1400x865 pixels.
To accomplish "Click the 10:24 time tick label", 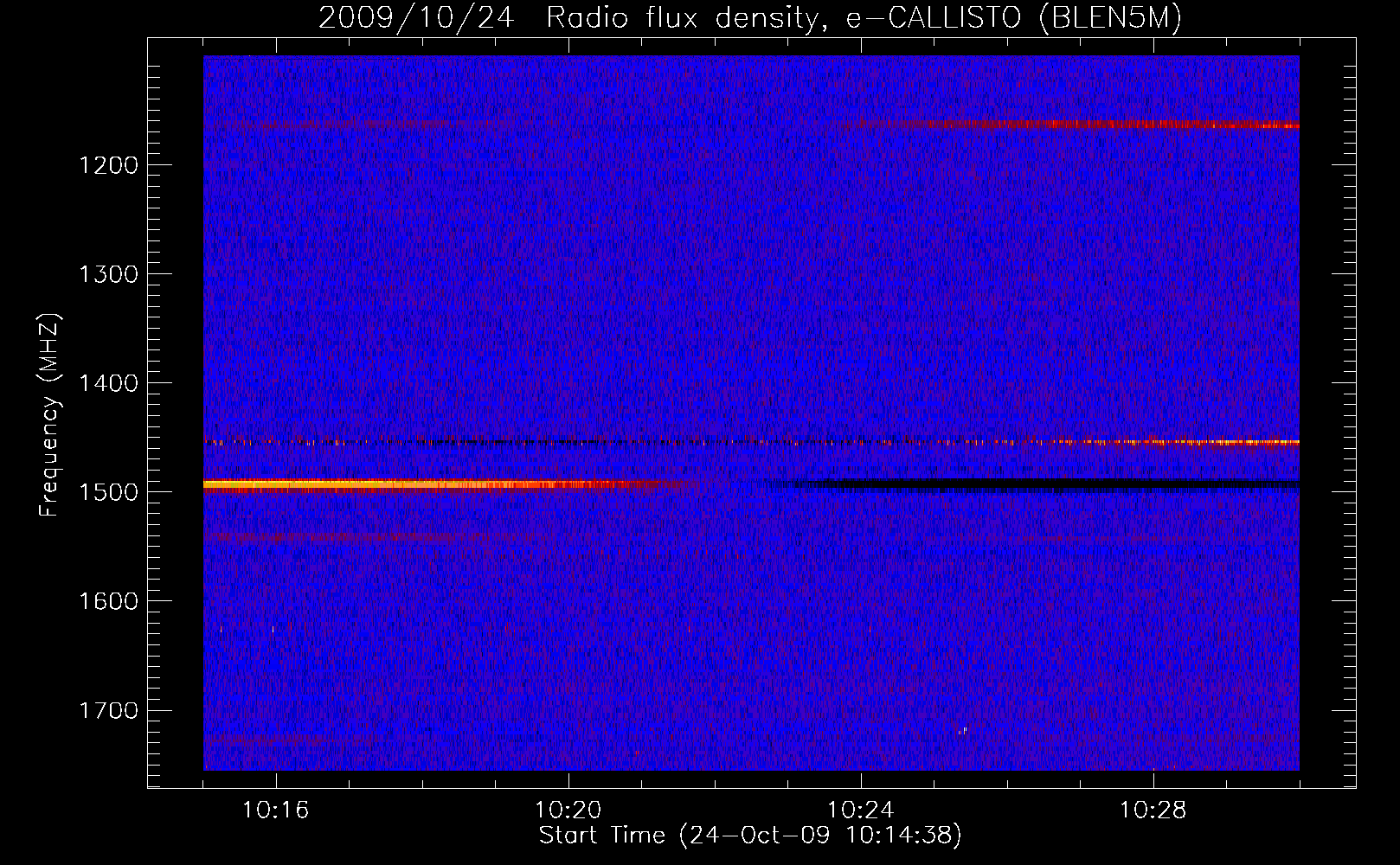I will [860, 811].
